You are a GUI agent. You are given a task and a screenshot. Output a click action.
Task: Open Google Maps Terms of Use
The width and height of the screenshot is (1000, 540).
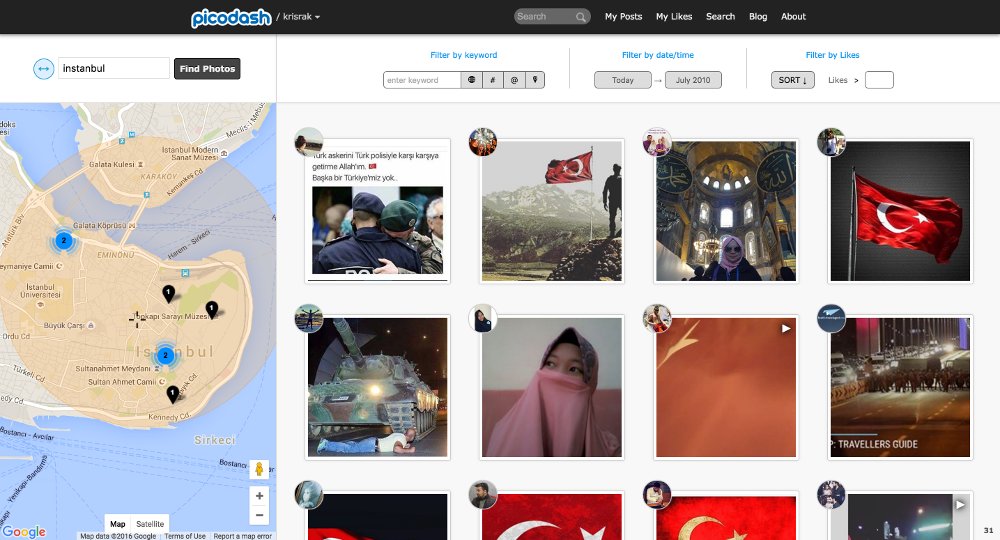click(185, 536)
